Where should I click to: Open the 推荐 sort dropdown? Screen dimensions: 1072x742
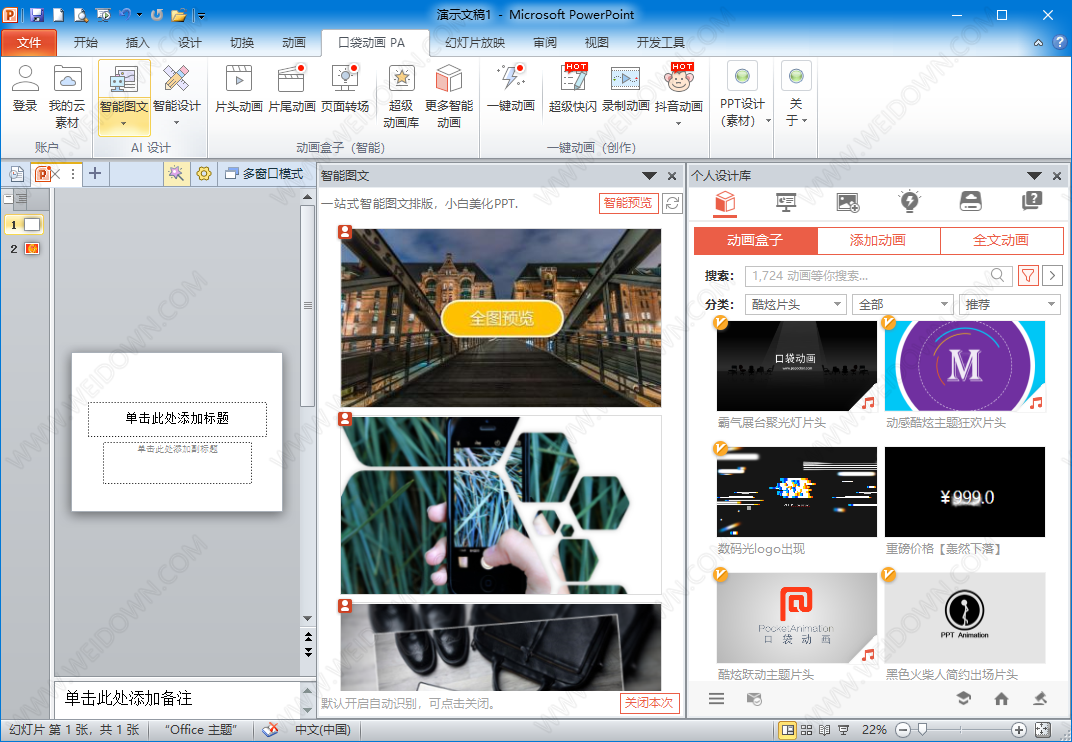coord(1010,304)
